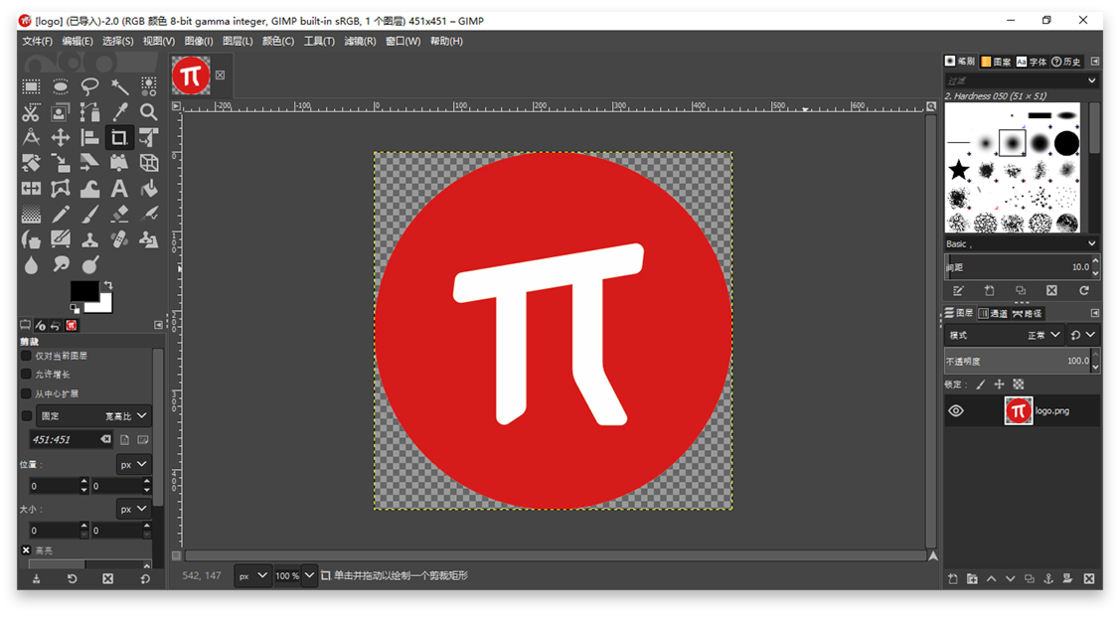Viewport: 1120px width, 617px height.
Task: Select the Color Picker eyedropper tool
Action: tap(119, 112)
